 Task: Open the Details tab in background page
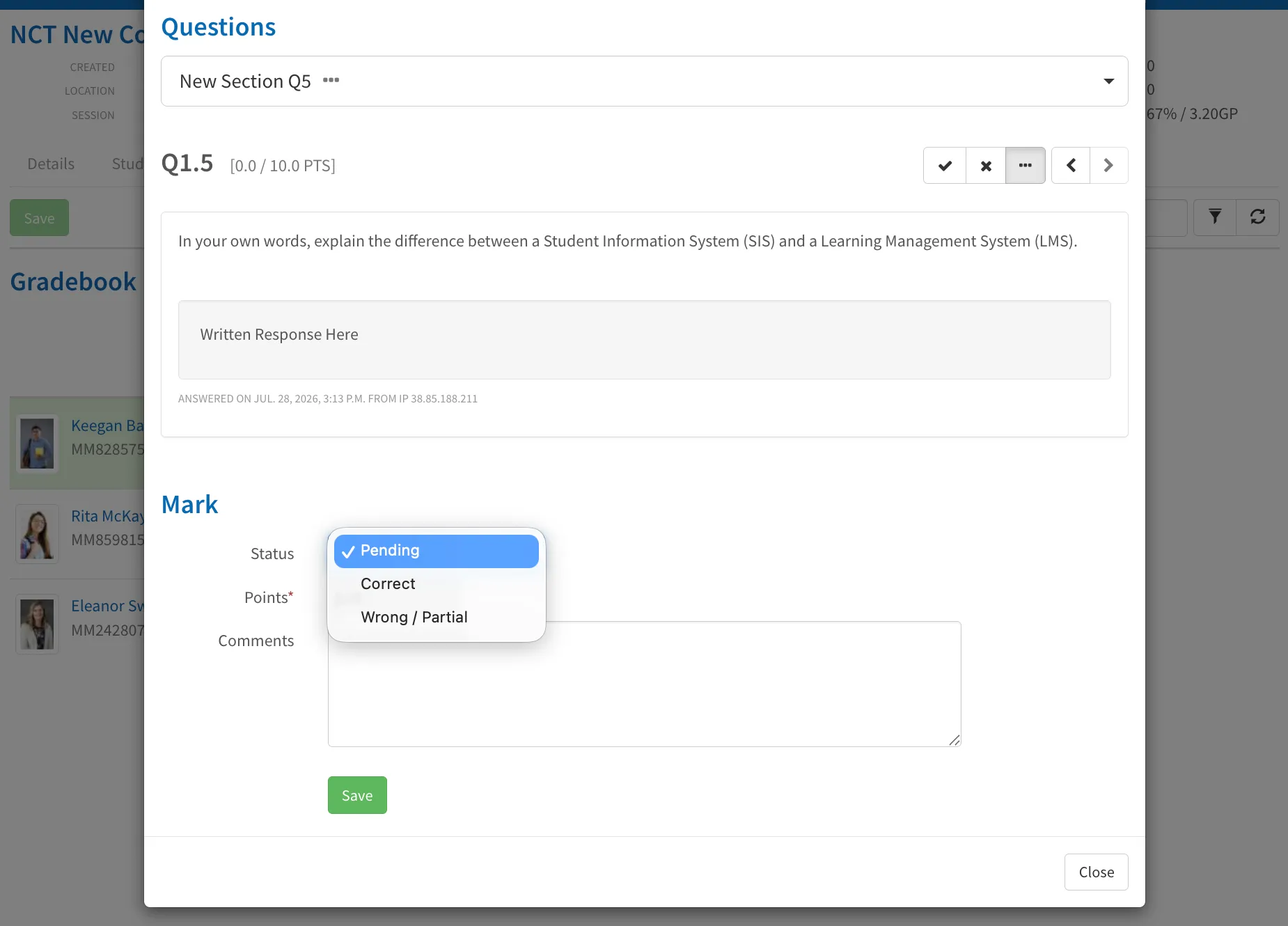point(51,164)
